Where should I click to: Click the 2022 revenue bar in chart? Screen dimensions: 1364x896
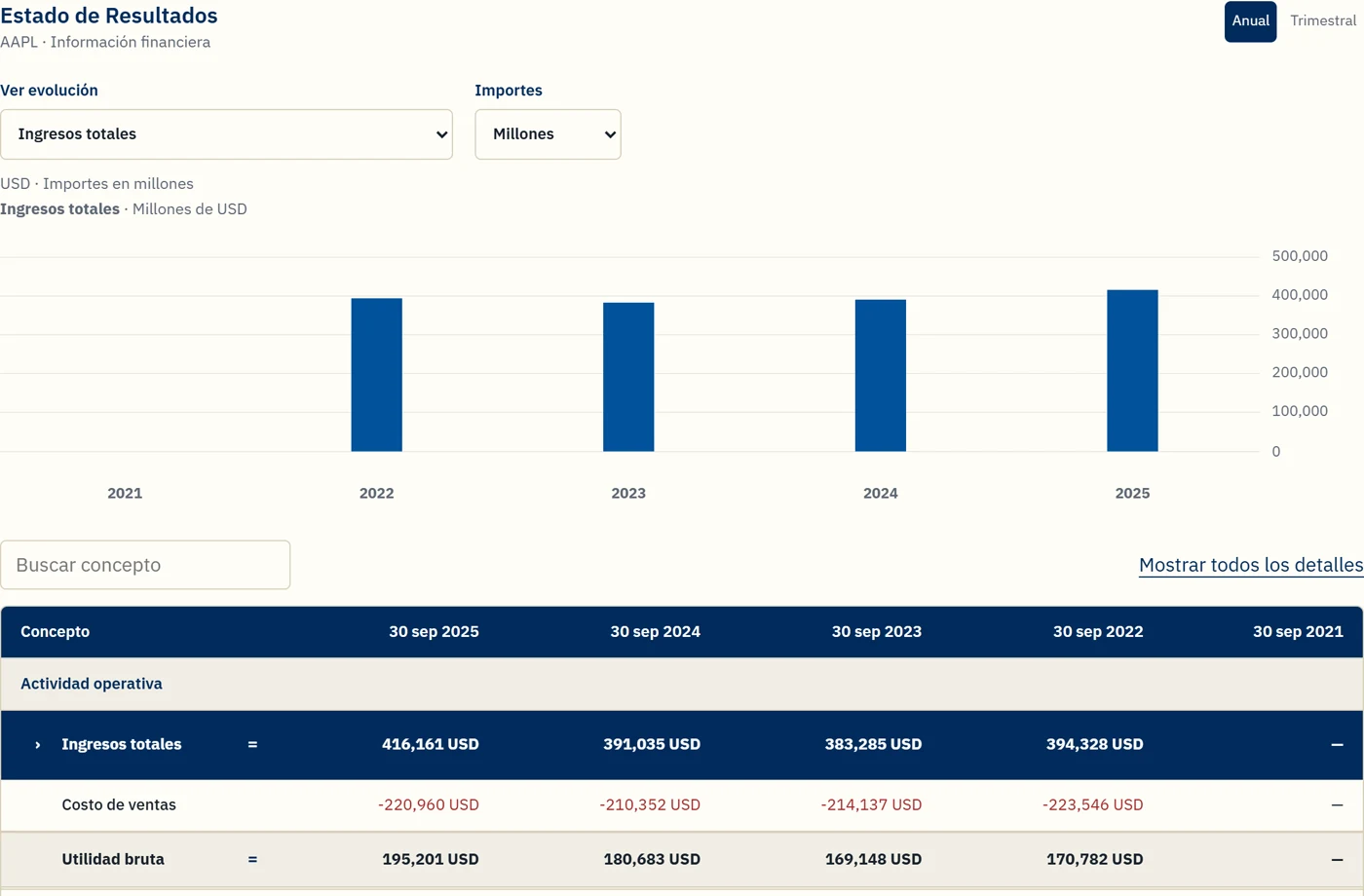click(377, 375)
